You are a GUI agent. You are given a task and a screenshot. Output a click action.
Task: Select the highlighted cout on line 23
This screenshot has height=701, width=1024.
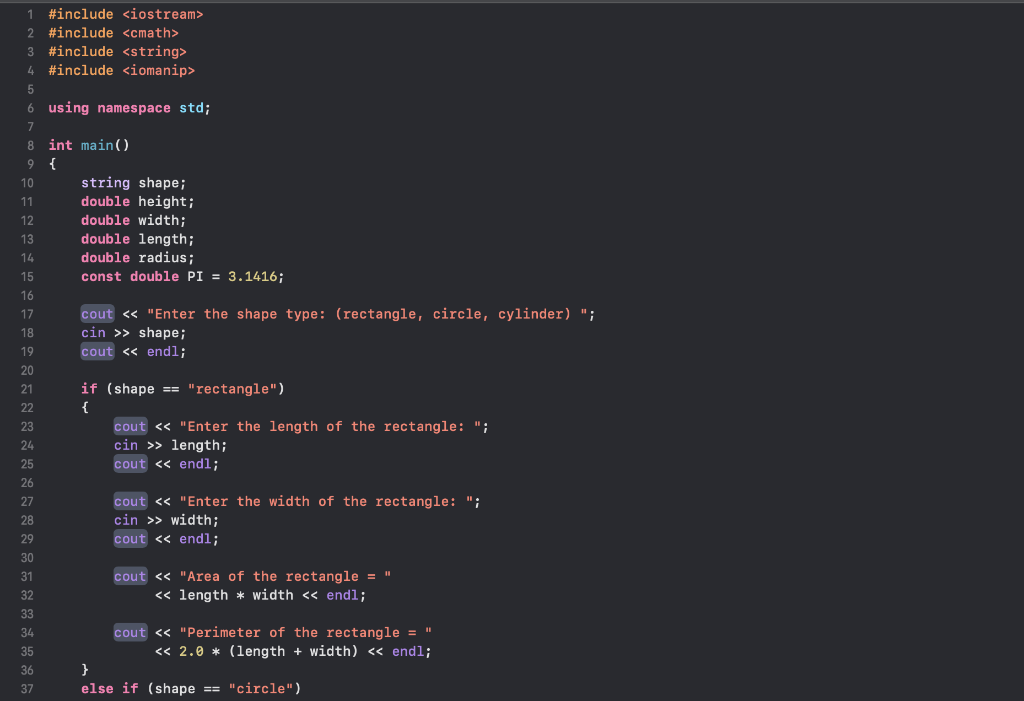coord(130,426)
